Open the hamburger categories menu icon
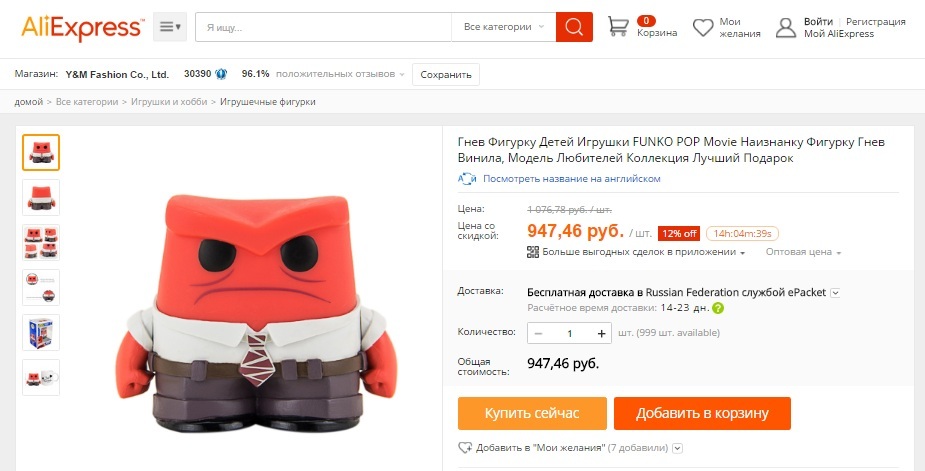925x471 pixels. (172, 27)
